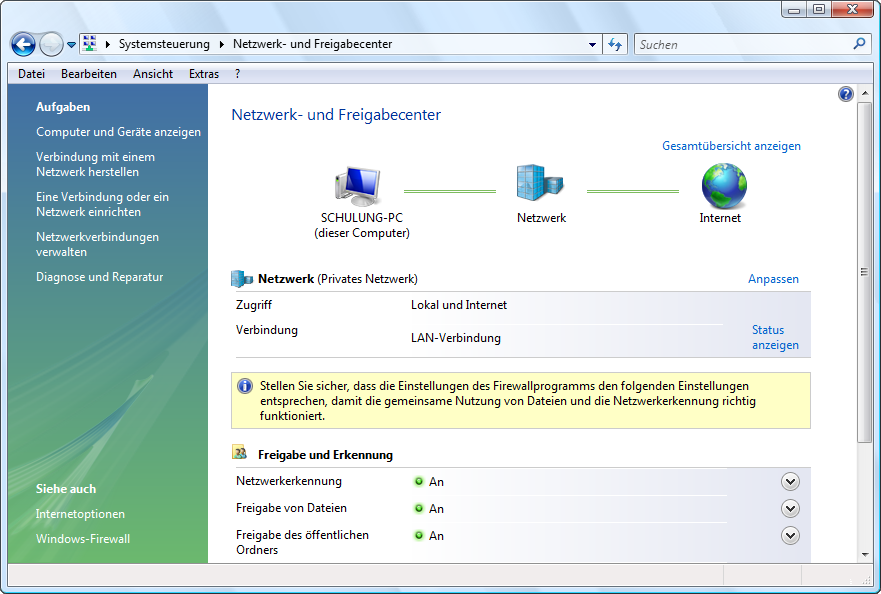Toggle Freigabe des öffentlichen Ordners status
The width and height of the screenshot is (881, 594).
[x=420, y=535]
